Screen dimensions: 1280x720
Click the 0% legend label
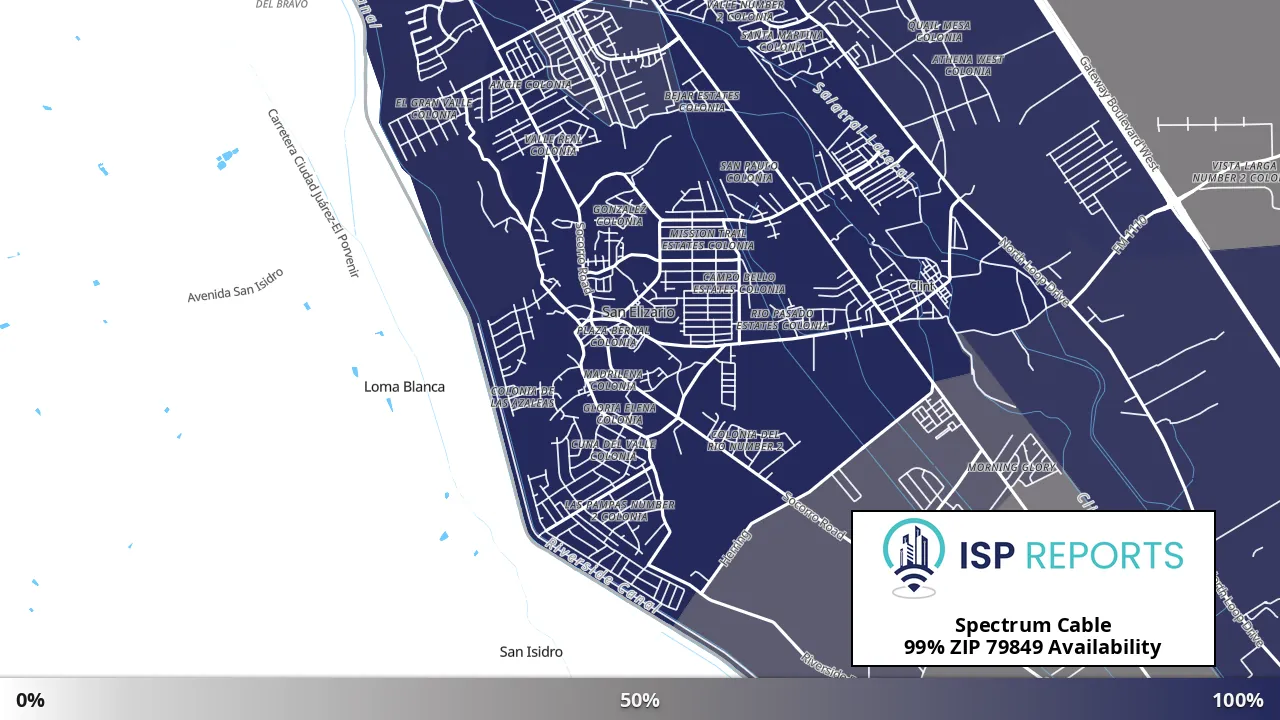coord(30,700)
